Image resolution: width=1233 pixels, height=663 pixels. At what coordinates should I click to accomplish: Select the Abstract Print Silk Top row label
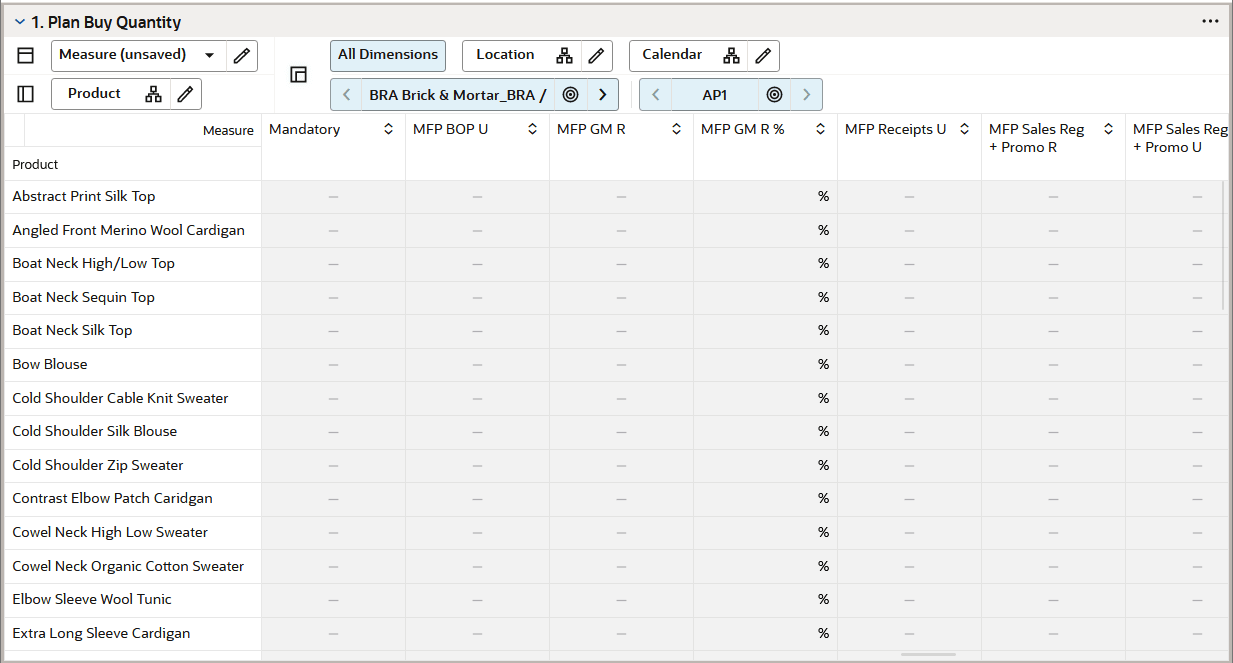tap(83, 196)
